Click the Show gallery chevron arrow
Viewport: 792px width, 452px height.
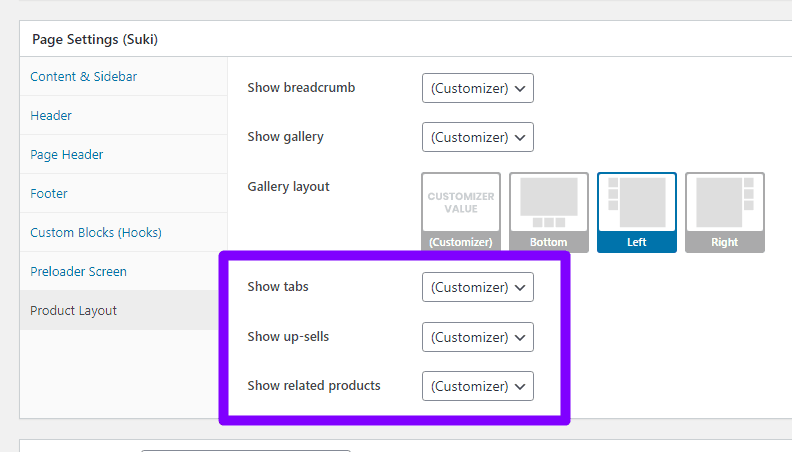520,137
